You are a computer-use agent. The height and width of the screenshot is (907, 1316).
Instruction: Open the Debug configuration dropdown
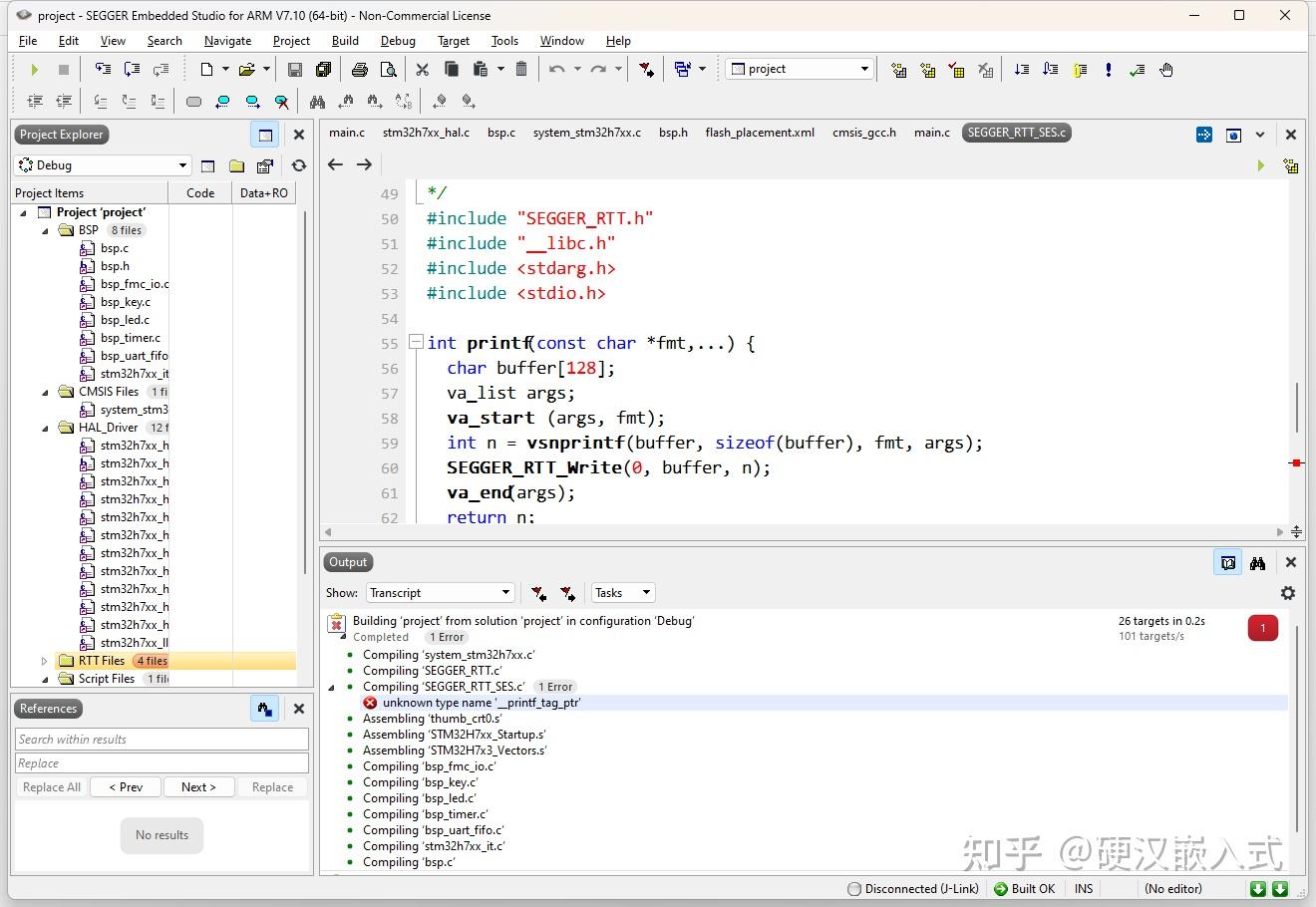coord(182,165)
